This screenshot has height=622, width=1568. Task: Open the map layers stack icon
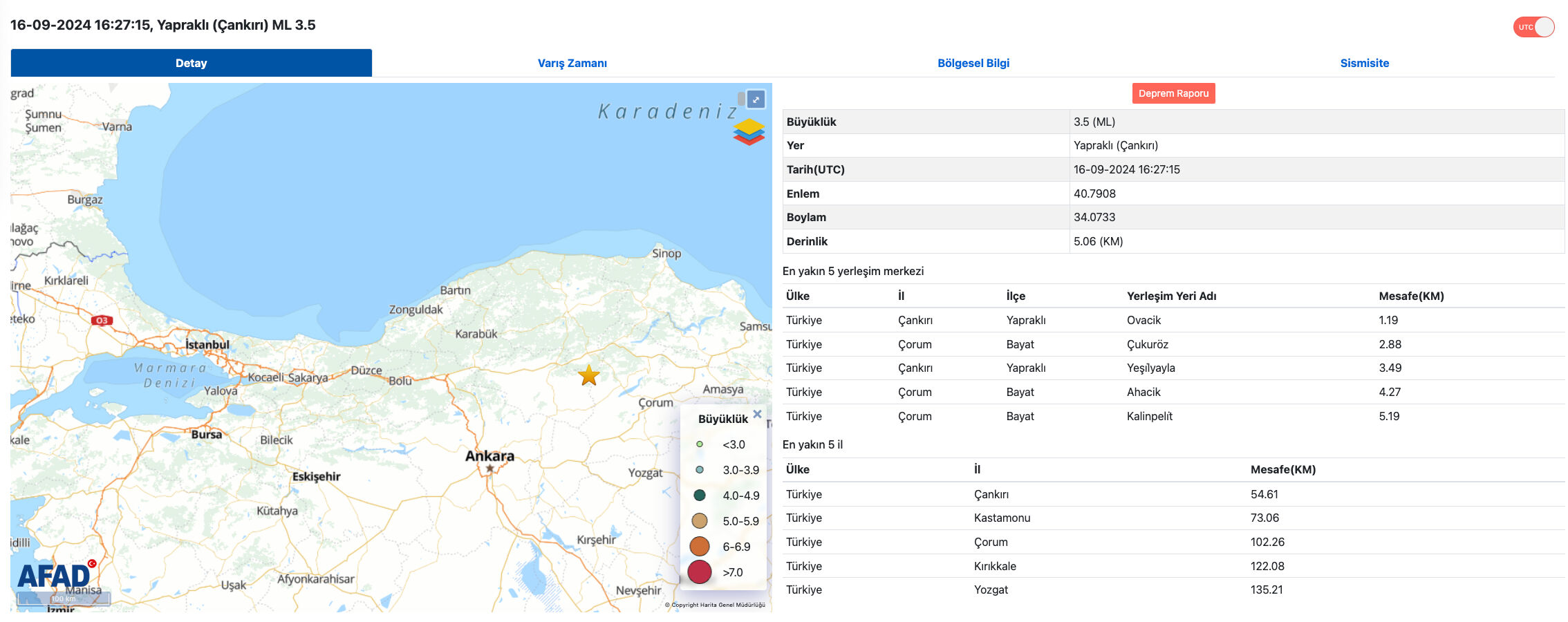749,131
